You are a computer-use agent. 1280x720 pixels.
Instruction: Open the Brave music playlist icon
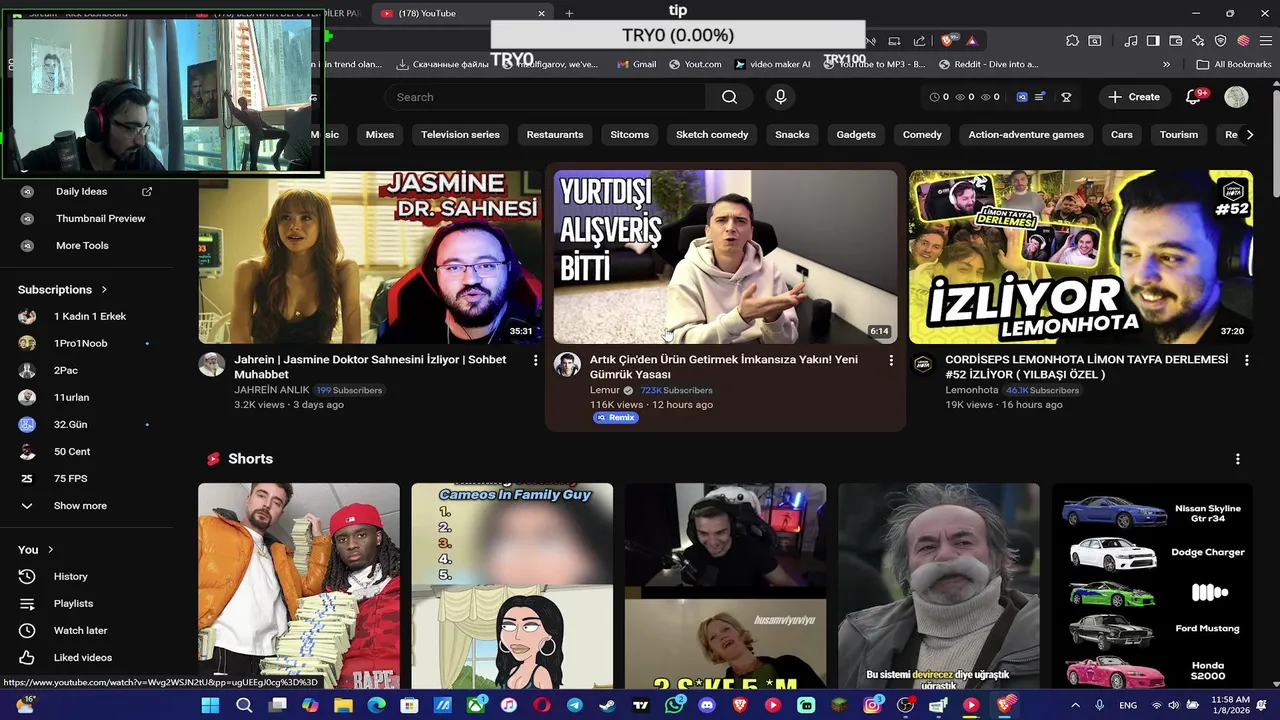tap(1131, 41)
